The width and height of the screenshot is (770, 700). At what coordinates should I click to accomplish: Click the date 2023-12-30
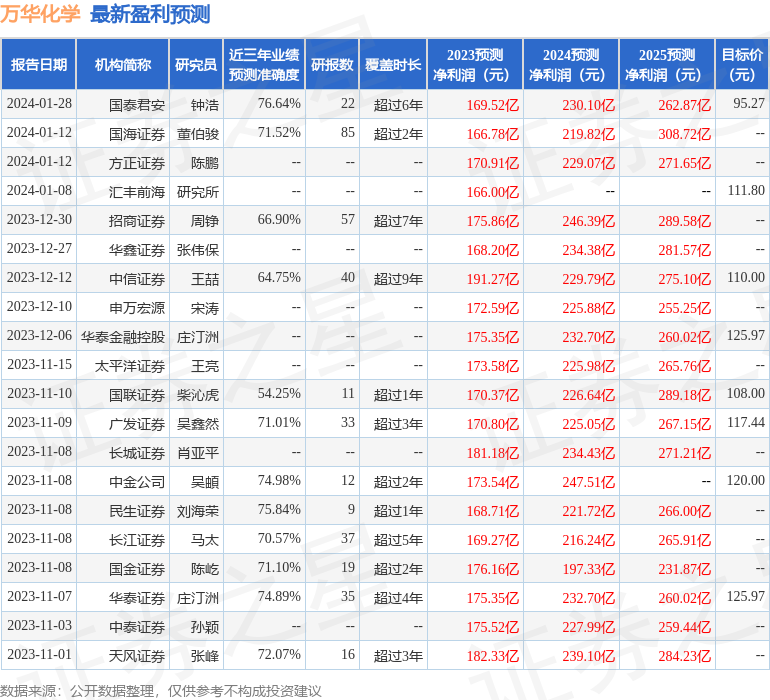39,220
